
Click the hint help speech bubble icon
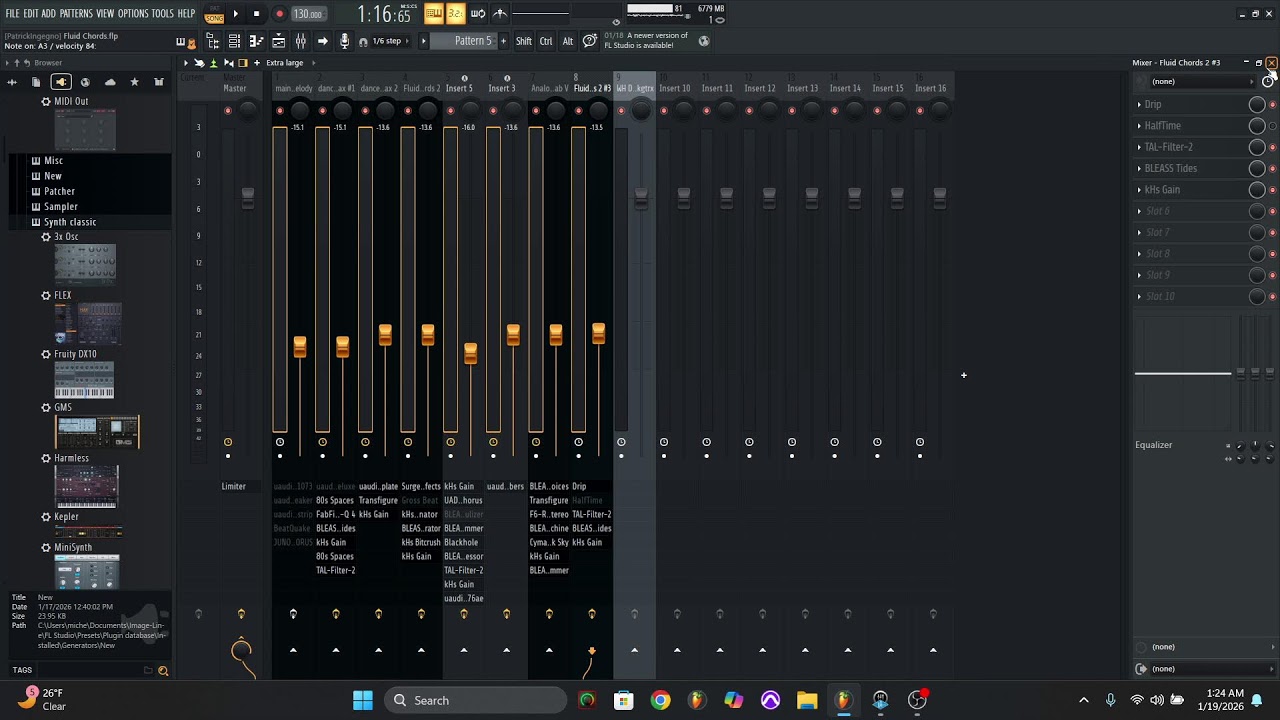click(x=590, y=41)
